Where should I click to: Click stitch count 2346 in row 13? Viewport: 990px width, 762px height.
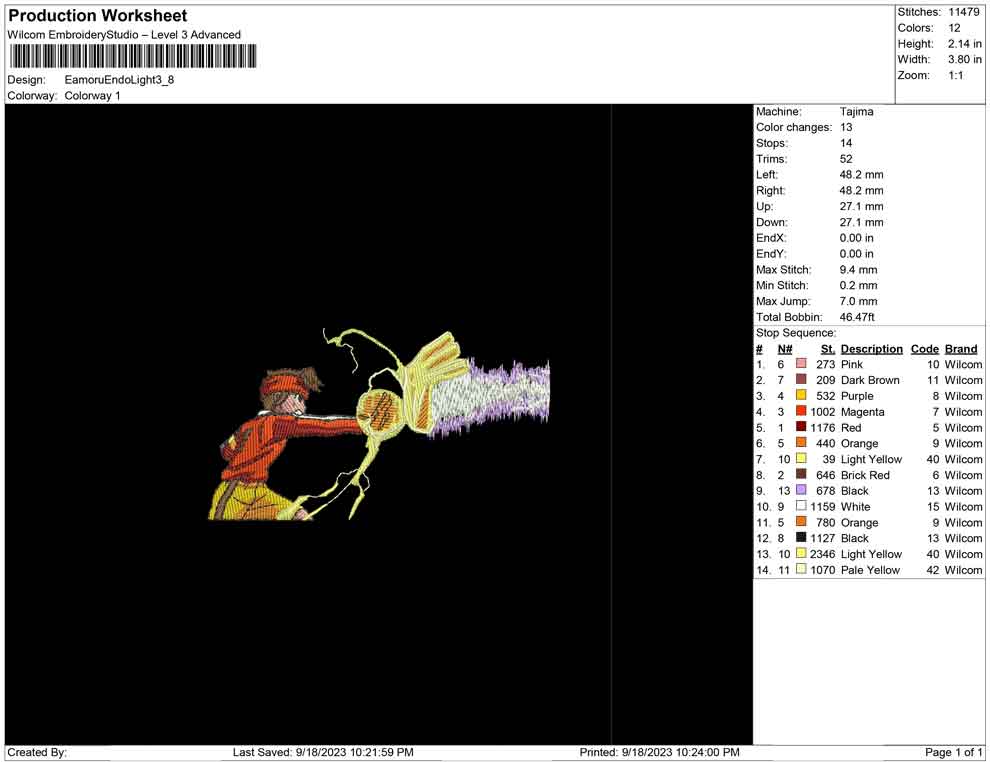click(x=823, y=554)
